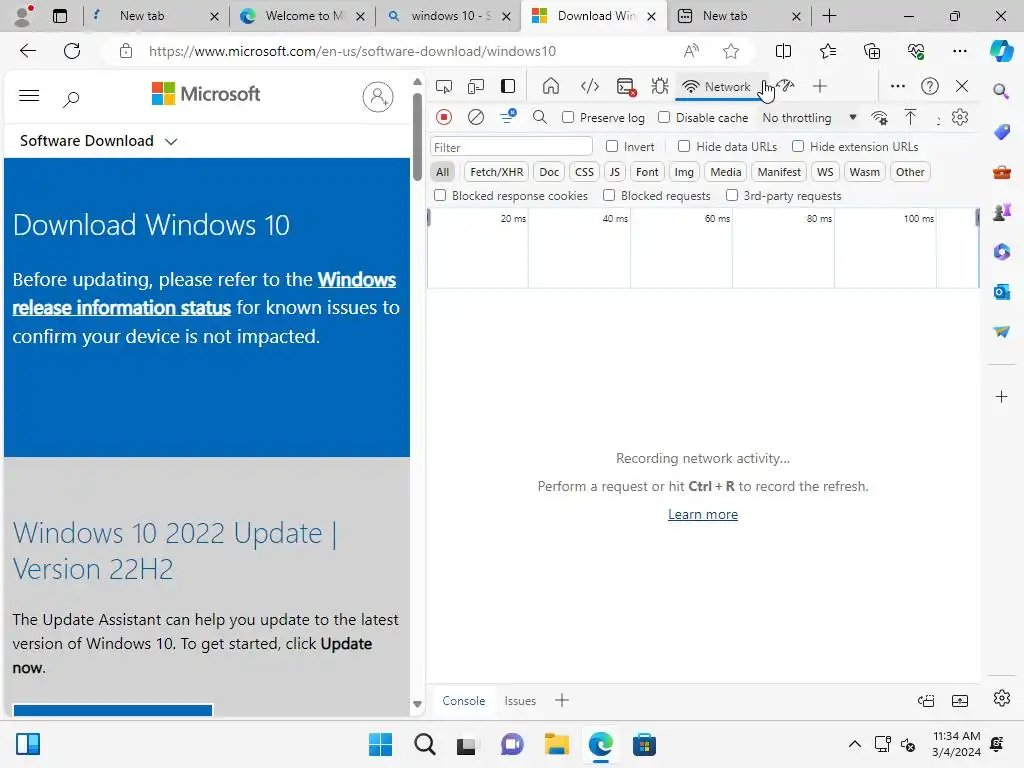This screenshot has height=768, width=1024.
Task: Open Microsoft Store from taskbar
Action: pyautogui.click(x=644, y=744)
